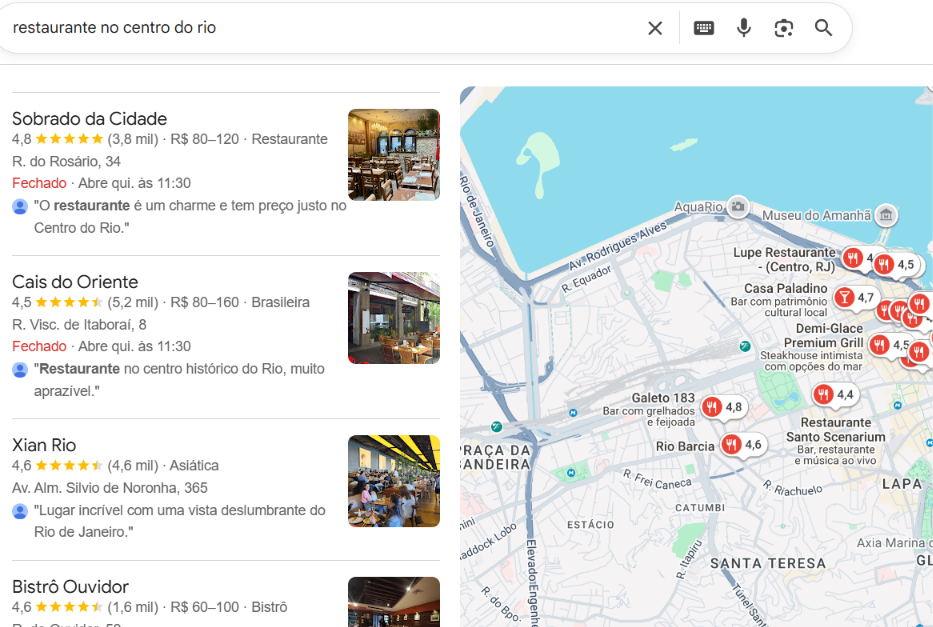
Task: Click the Casa Paladino map label
Action: 785,289
